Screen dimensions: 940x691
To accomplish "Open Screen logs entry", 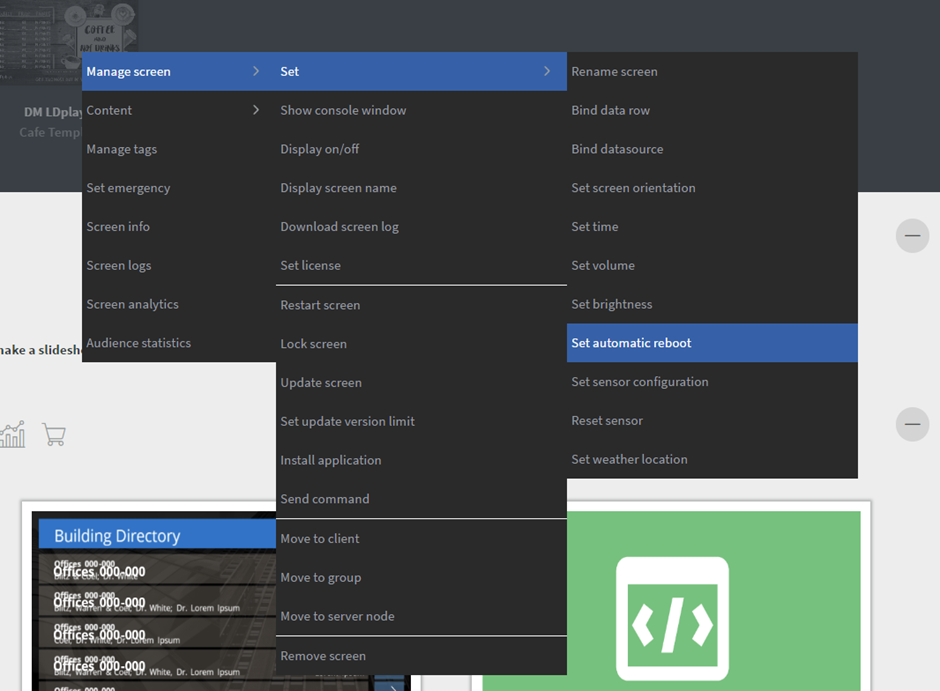I will click(x=179, y=265).
